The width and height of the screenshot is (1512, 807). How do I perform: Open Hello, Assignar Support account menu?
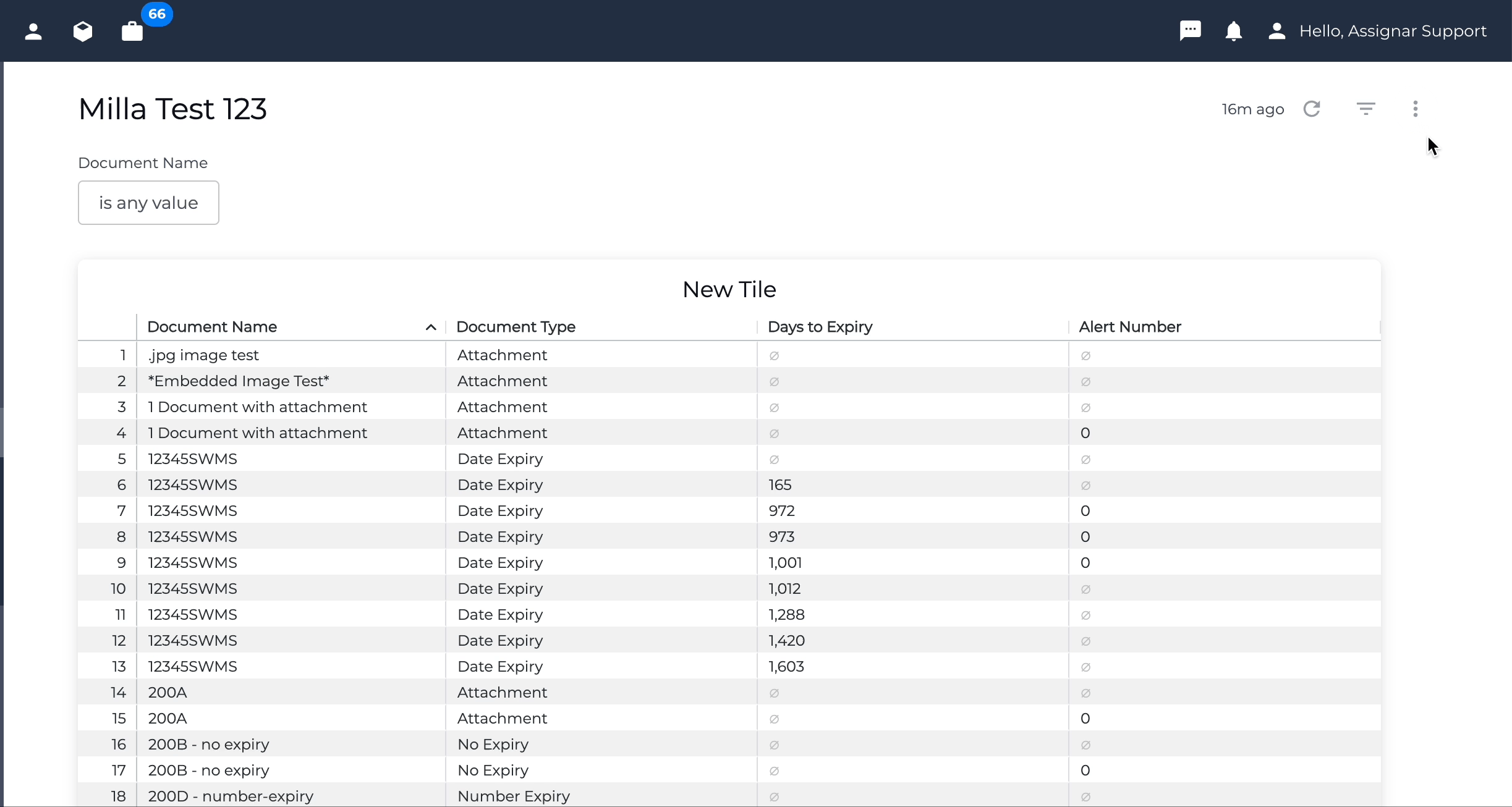pos(1393,31)
